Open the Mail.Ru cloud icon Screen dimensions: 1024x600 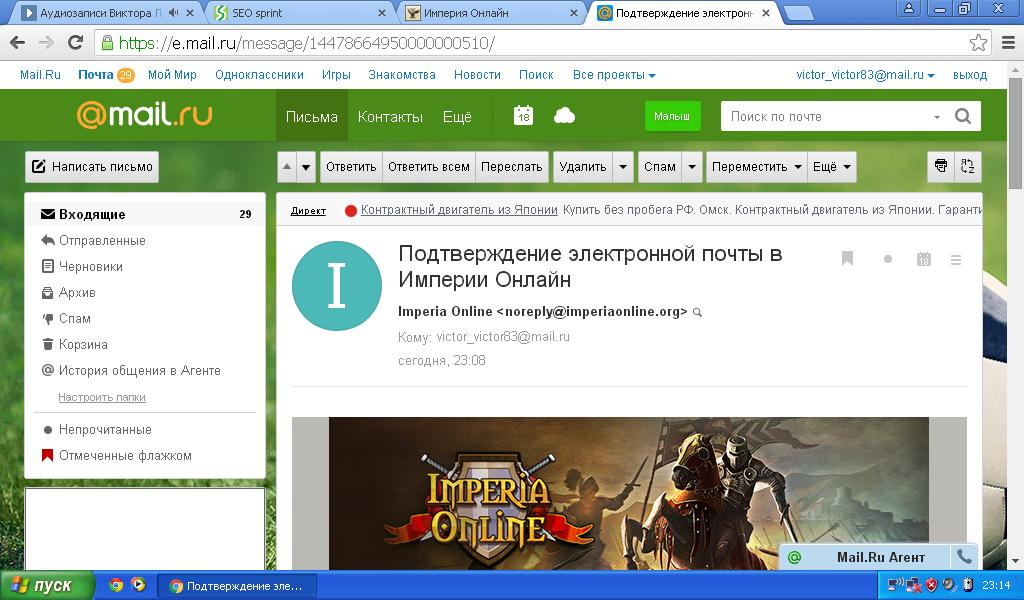click(x=564, y=116)
